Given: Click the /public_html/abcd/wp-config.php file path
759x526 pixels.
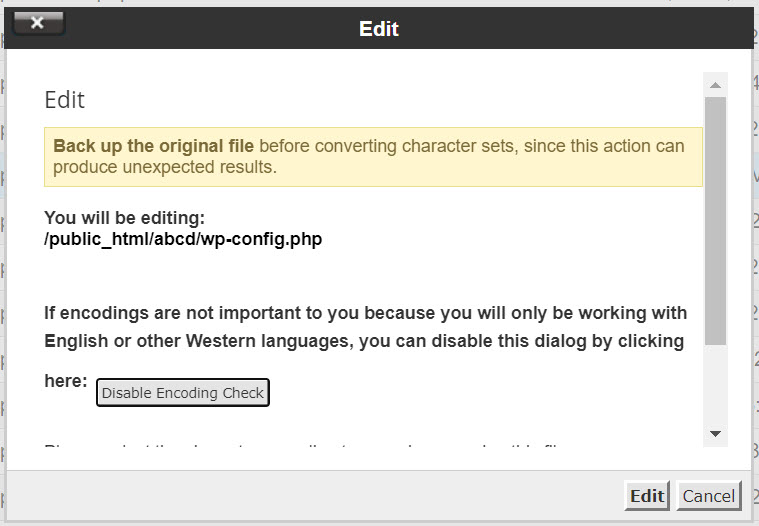Looking at the screenshot, I should [x=183, y=239].
